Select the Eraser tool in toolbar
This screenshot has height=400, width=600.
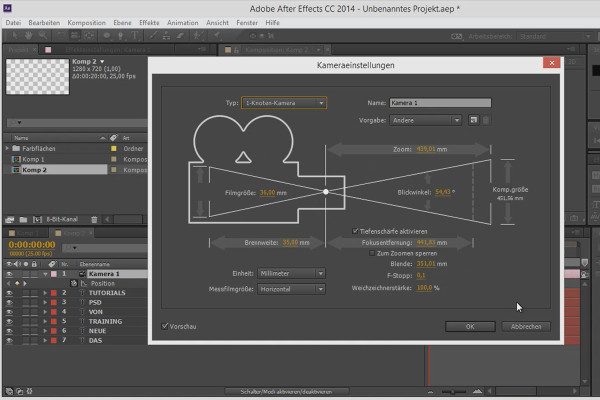pyautogui.click(x=180, y=36)
